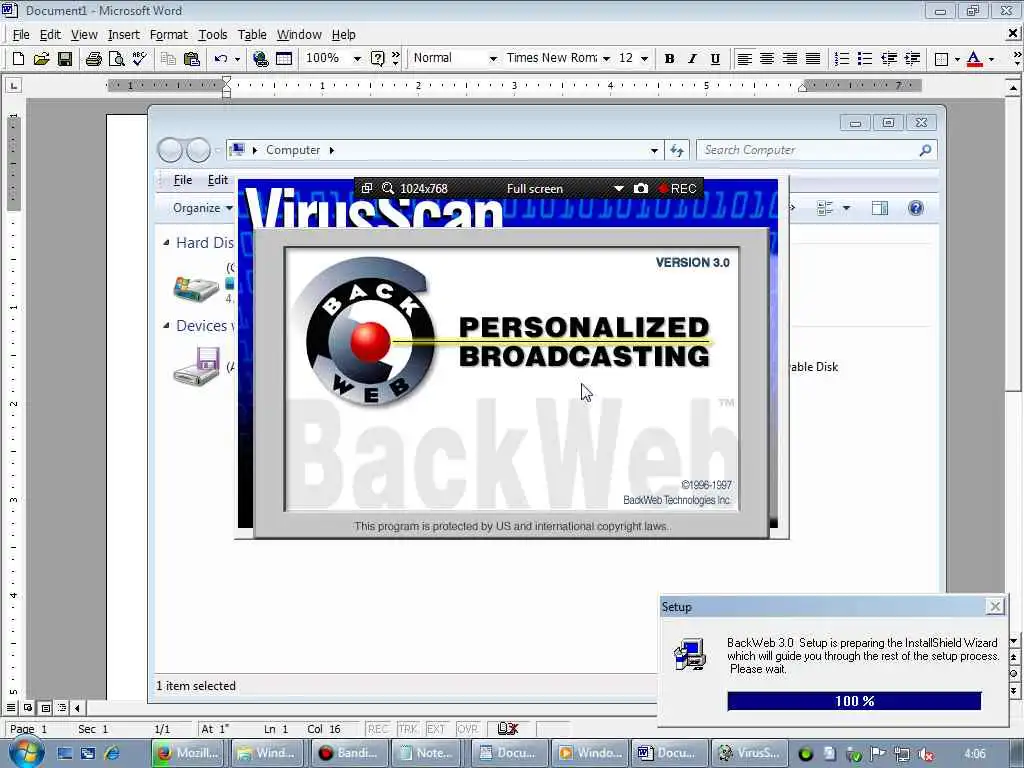Viewport: 1024px width, 768px height.
Task: Save the document with the floppy icon
Action: (65, 59)
